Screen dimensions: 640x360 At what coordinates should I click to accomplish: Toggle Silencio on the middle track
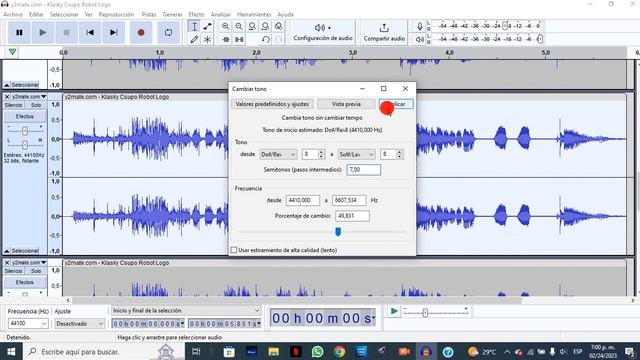pos(13,105)
